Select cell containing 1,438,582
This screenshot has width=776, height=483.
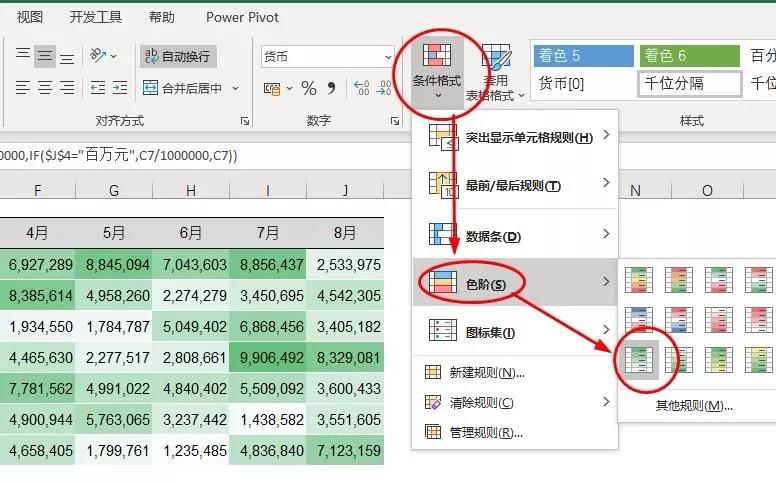click(x=268, y=420)
